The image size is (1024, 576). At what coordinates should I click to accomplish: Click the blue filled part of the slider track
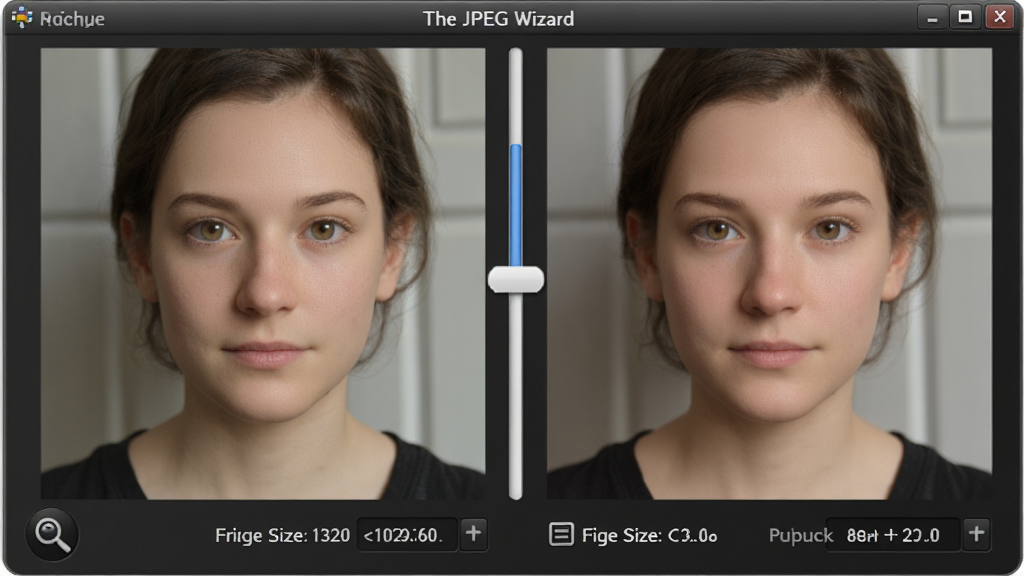516,205
